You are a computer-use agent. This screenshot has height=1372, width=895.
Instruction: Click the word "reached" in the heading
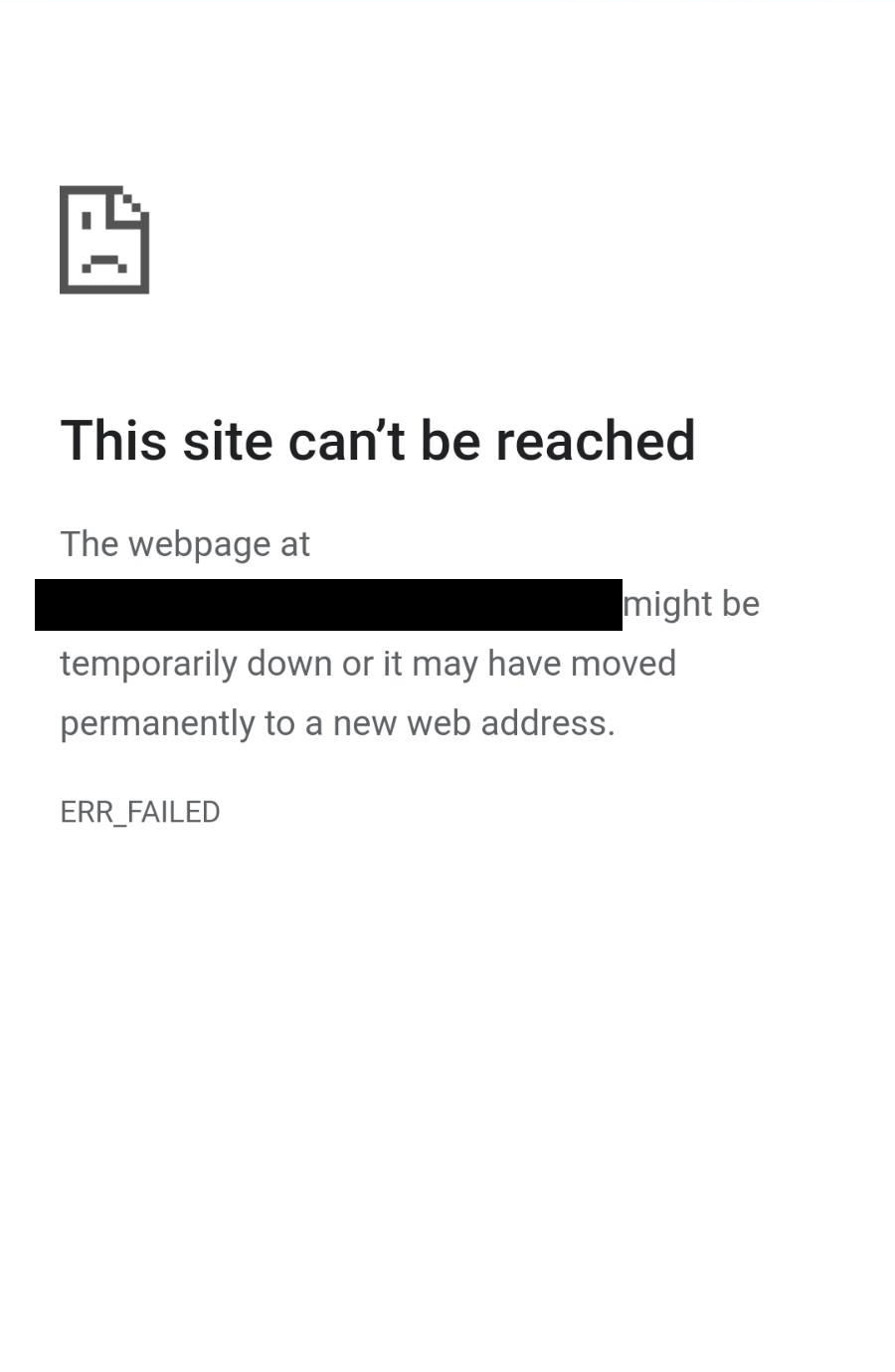[596, 440]
